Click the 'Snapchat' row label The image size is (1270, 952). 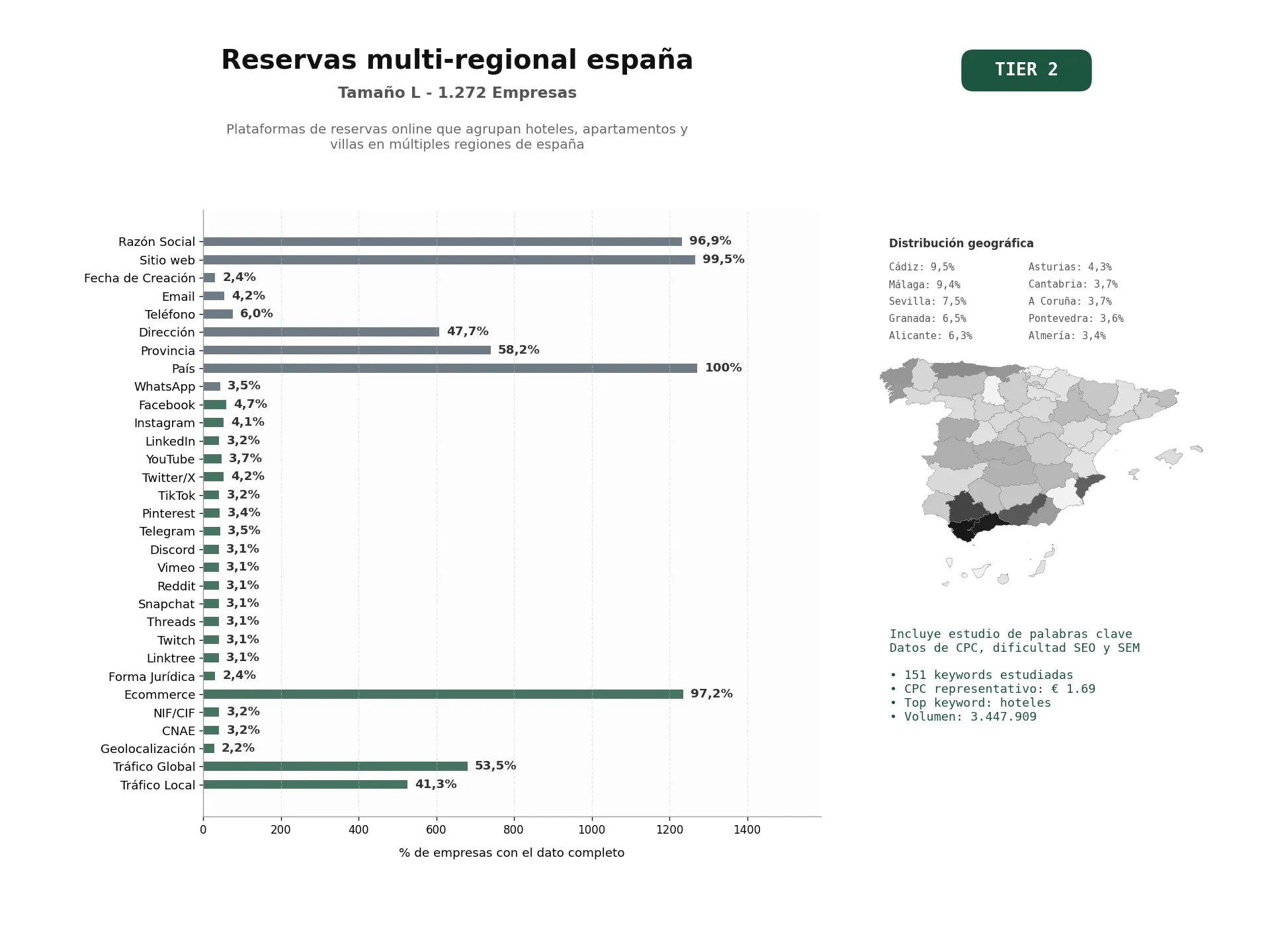(x=167, y=604)
